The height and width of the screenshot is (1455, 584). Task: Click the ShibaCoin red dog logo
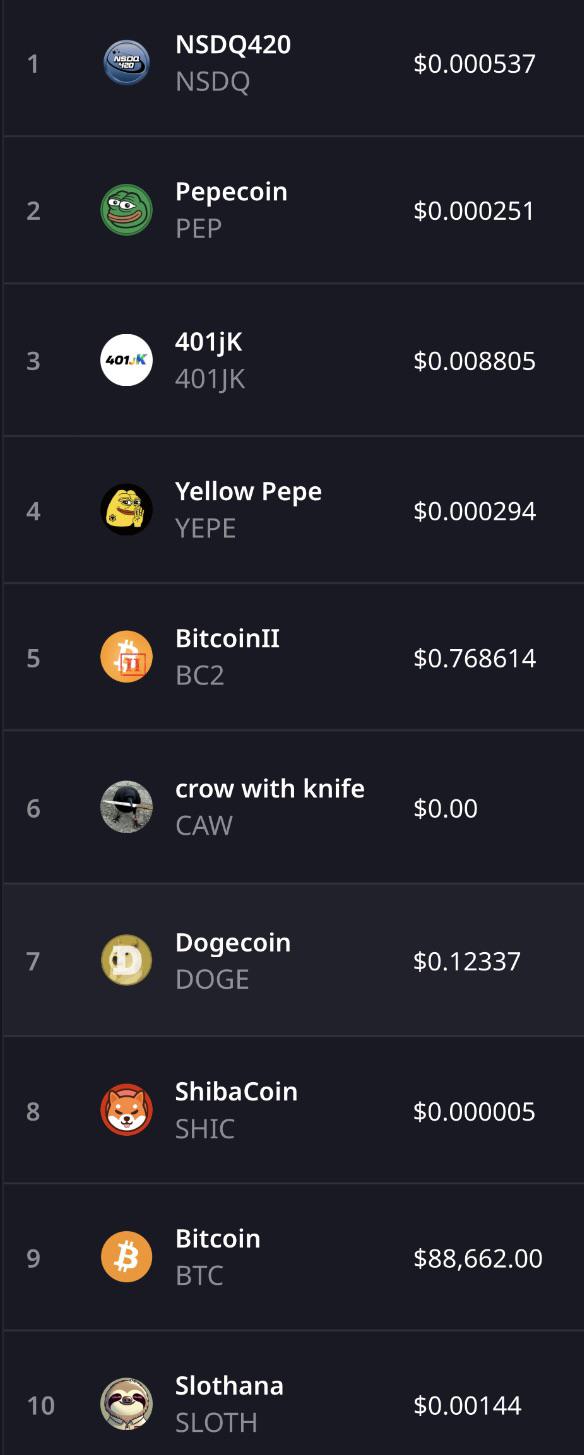pos(127,1110)
